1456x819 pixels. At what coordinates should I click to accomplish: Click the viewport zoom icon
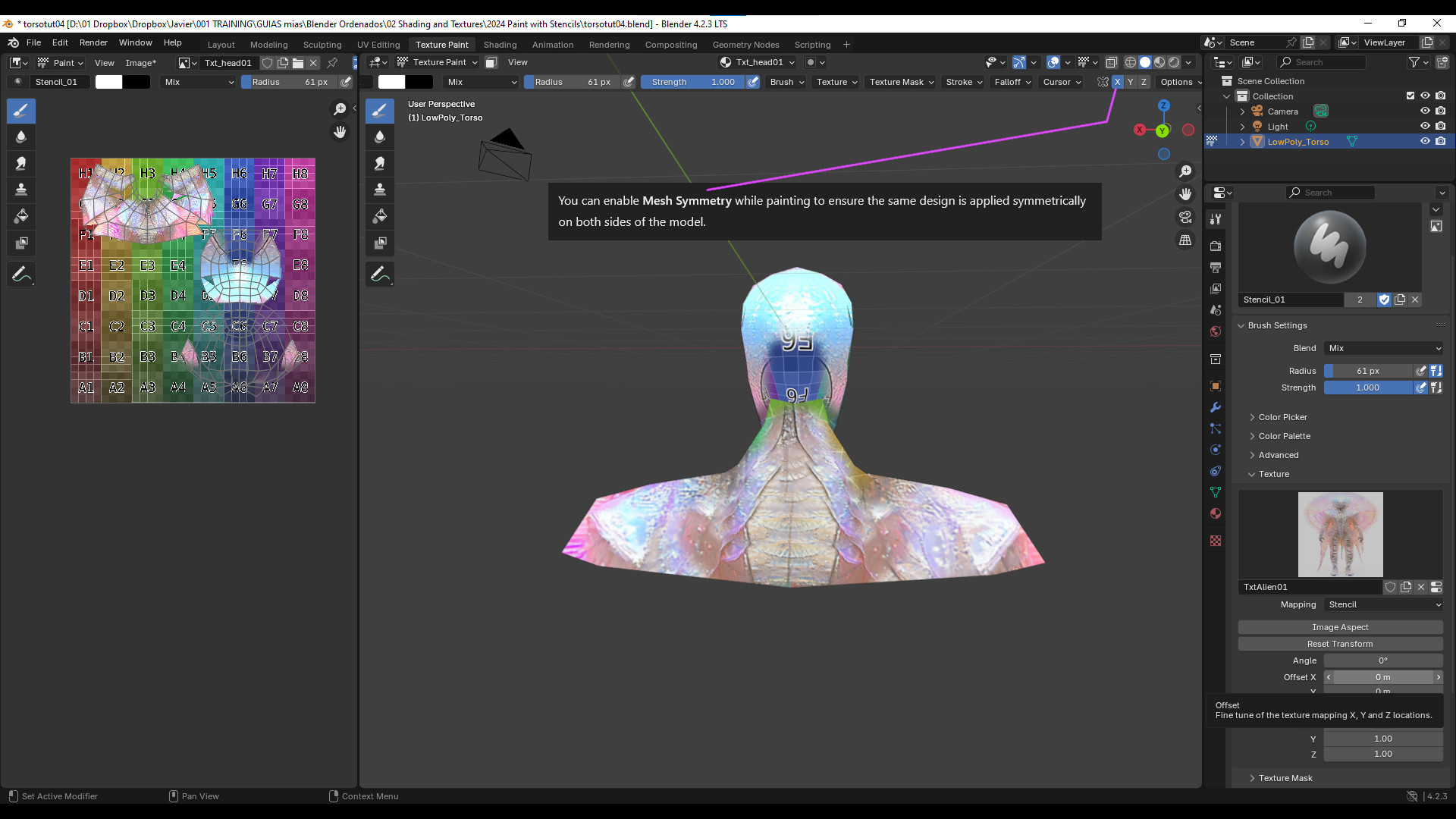click(1185, 171)
